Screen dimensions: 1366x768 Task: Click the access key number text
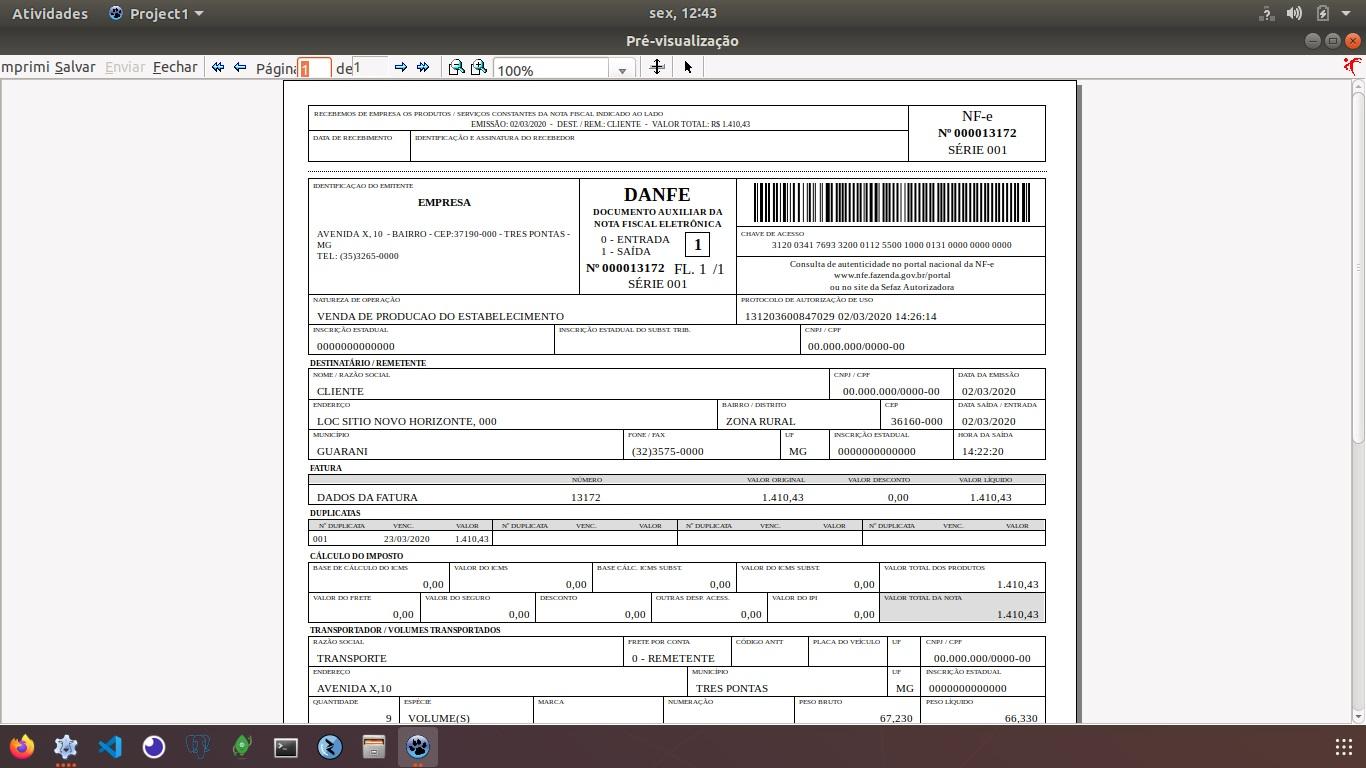click(891, 245)
